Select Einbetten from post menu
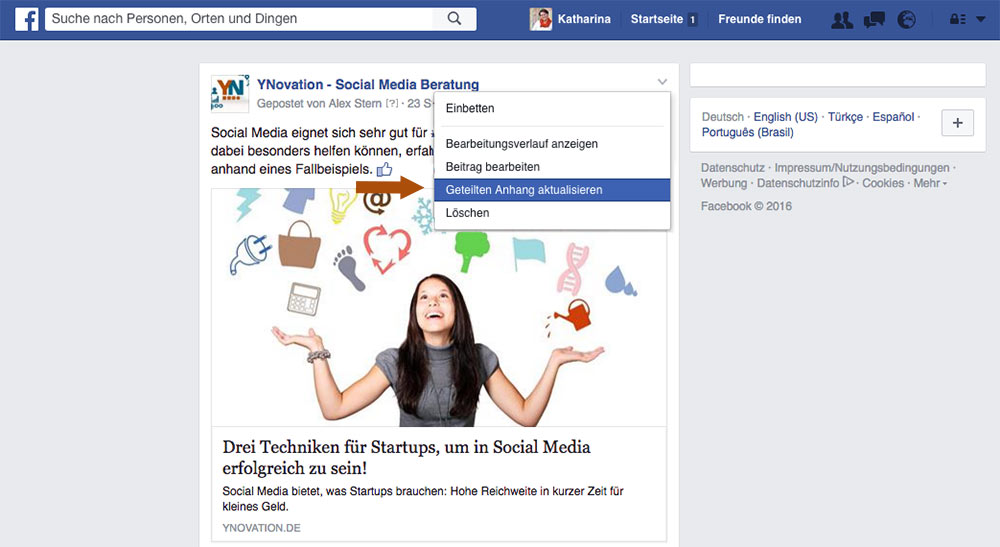 point(552,108)
